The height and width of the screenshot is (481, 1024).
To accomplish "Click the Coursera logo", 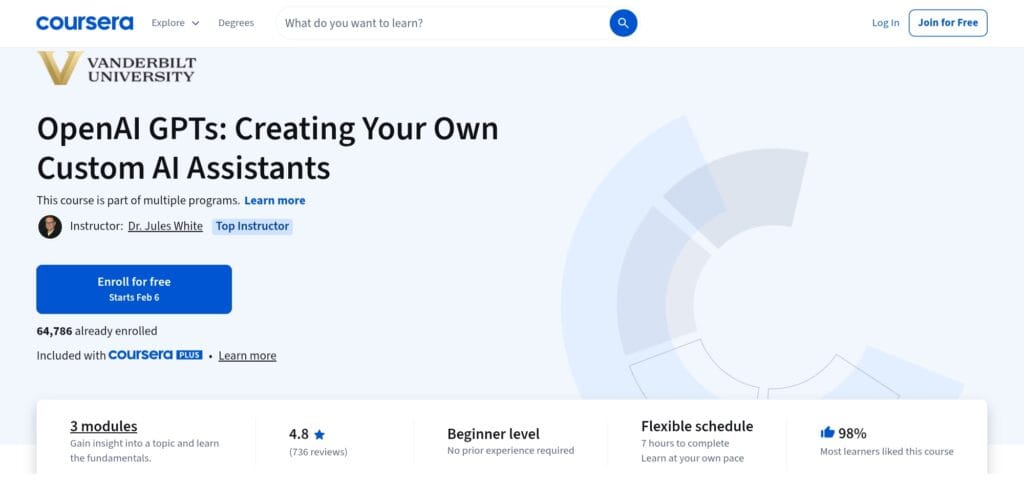I will point(84,23).
